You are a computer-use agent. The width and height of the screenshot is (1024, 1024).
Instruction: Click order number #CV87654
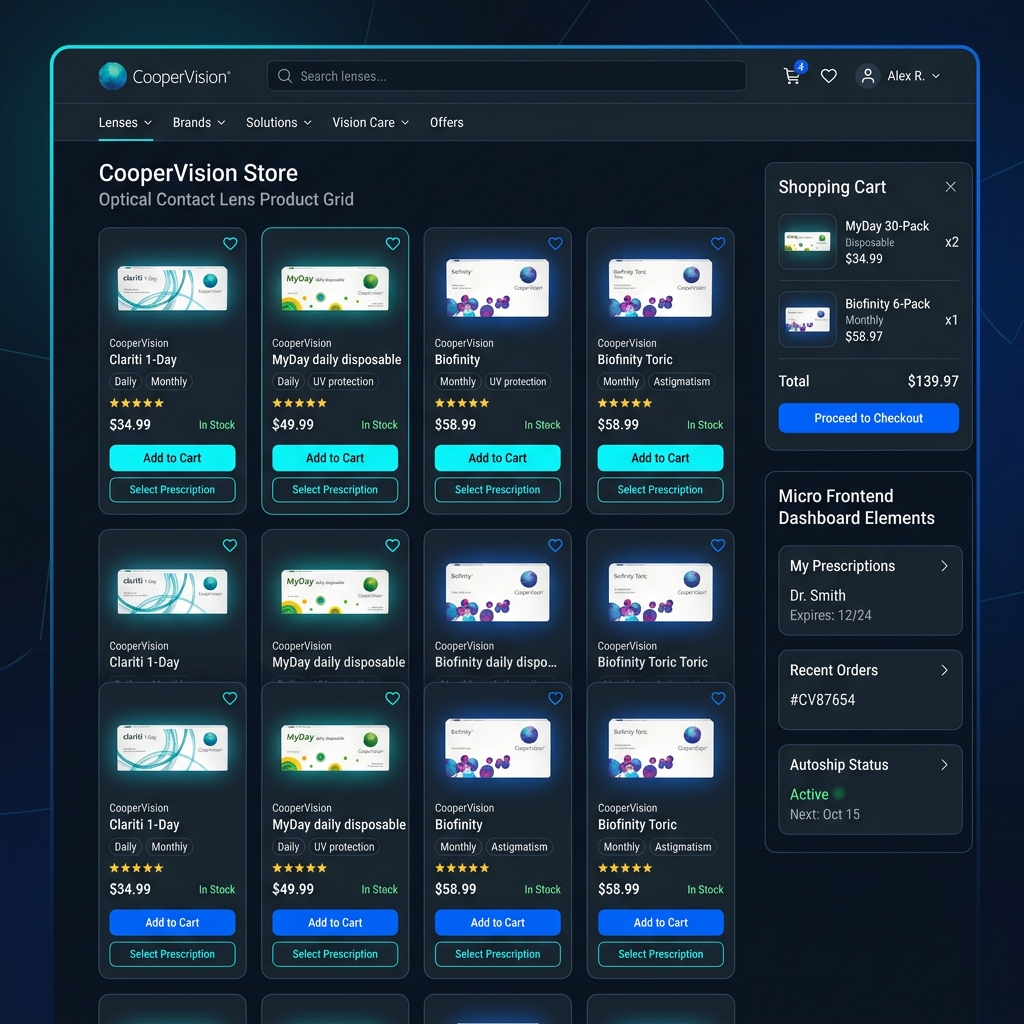(x=822, y=699)
